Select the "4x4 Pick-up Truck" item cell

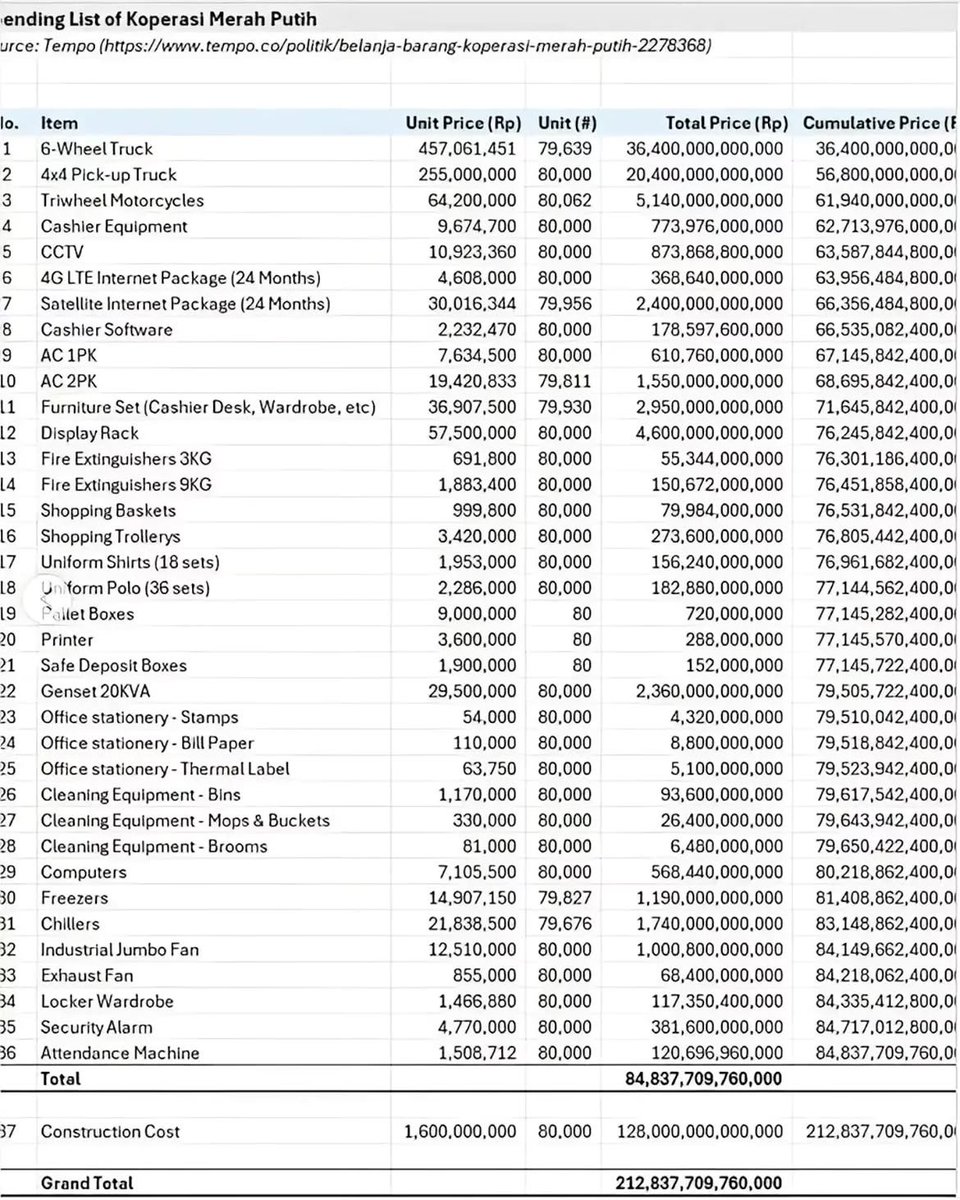click(109, 175)
